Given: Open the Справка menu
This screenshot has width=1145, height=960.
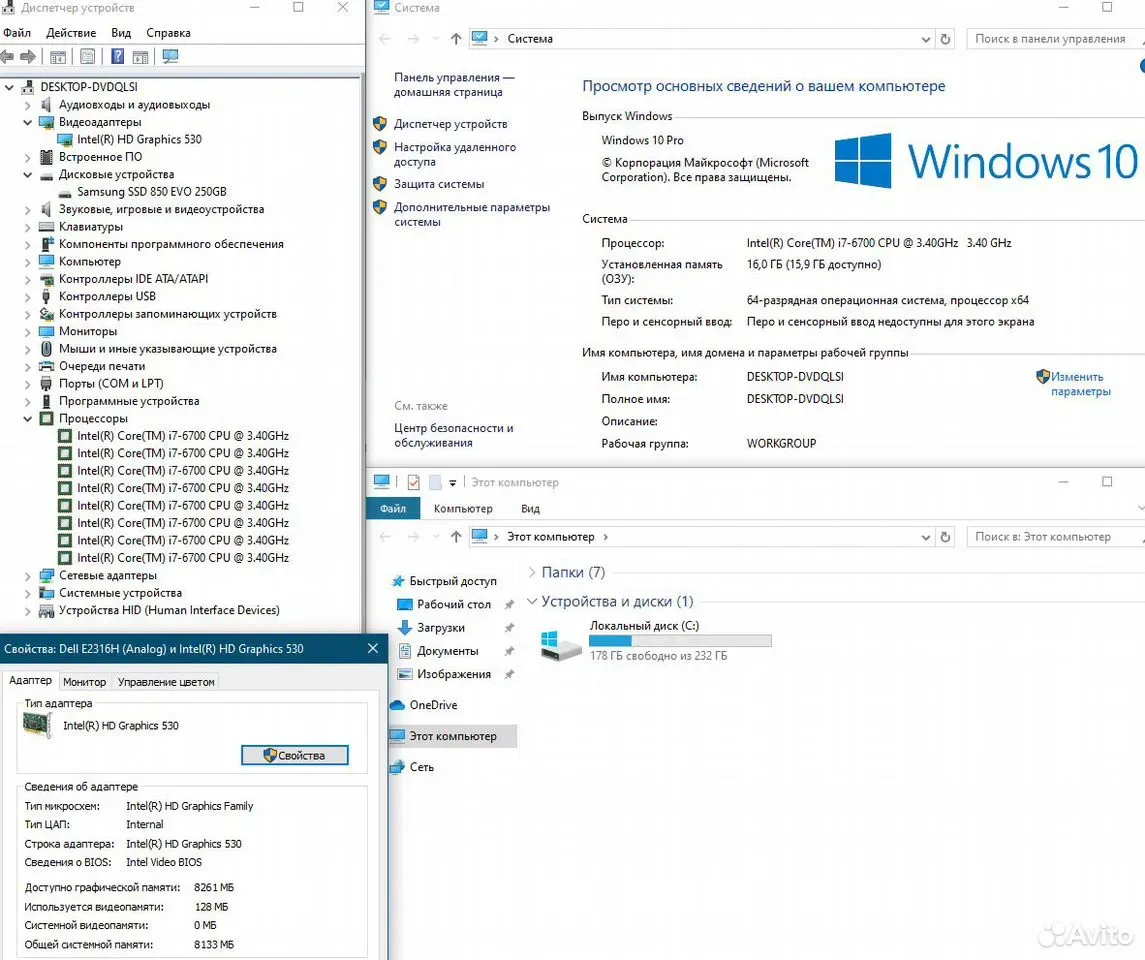Looking at the screenshot, I should (x=168, y=33).
